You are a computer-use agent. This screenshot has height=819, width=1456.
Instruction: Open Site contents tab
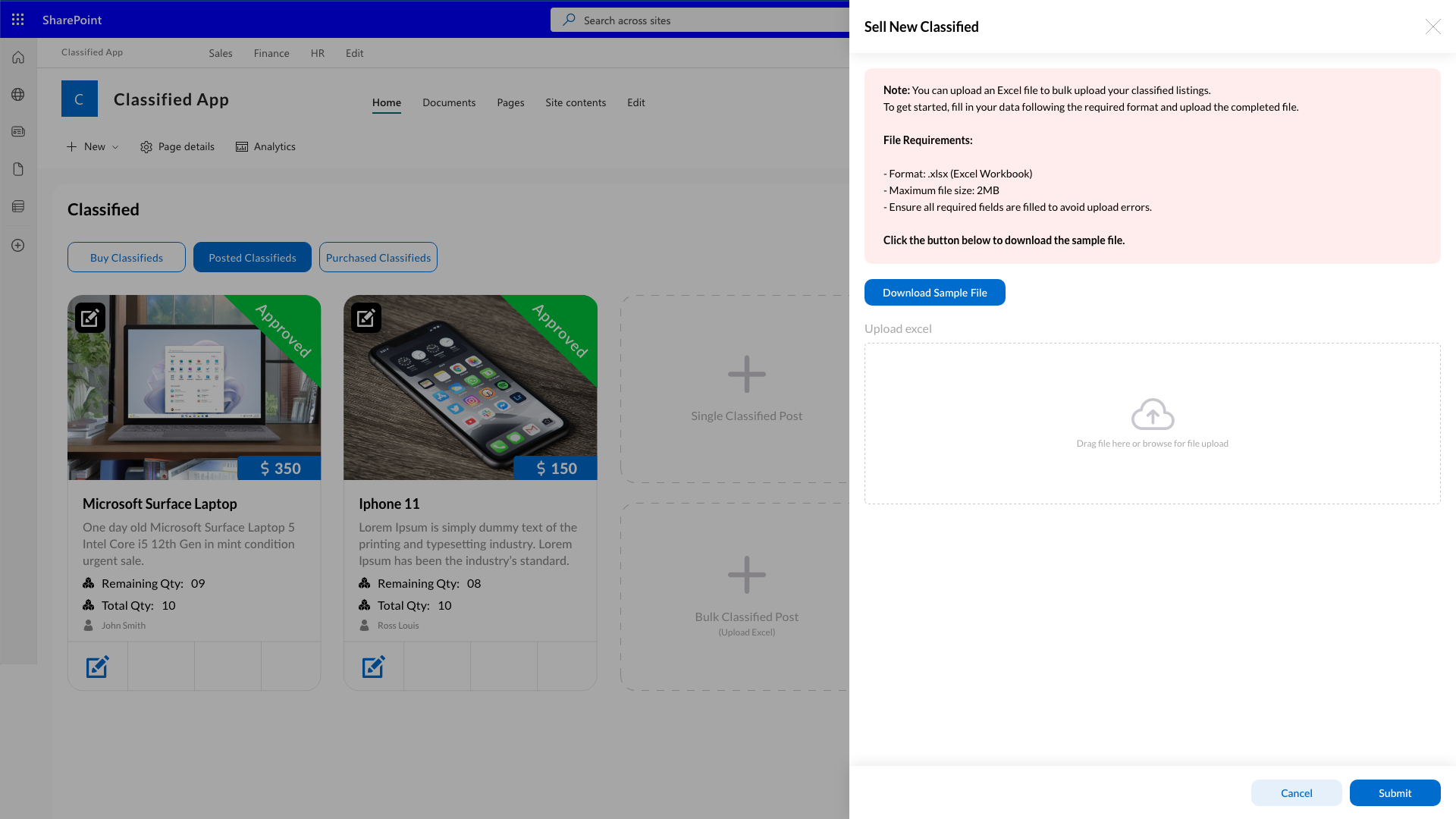[x=576, y=102]
